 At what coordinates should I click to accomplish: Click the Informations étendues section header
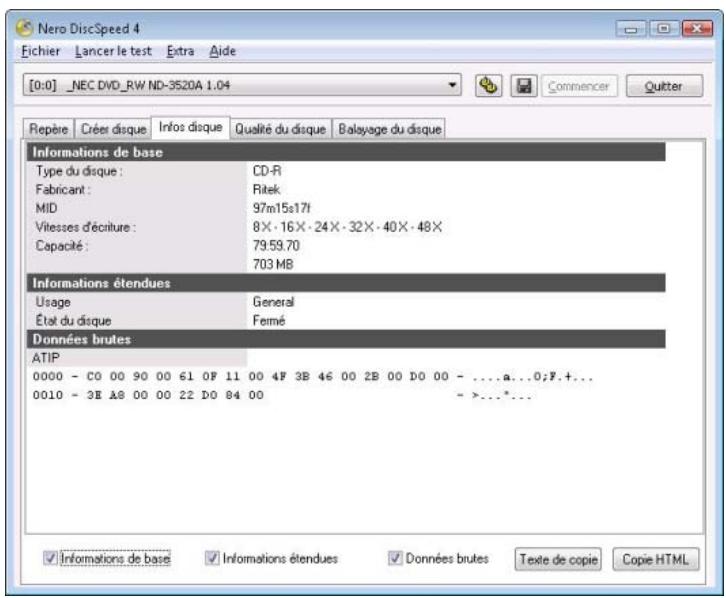point(346,283)
